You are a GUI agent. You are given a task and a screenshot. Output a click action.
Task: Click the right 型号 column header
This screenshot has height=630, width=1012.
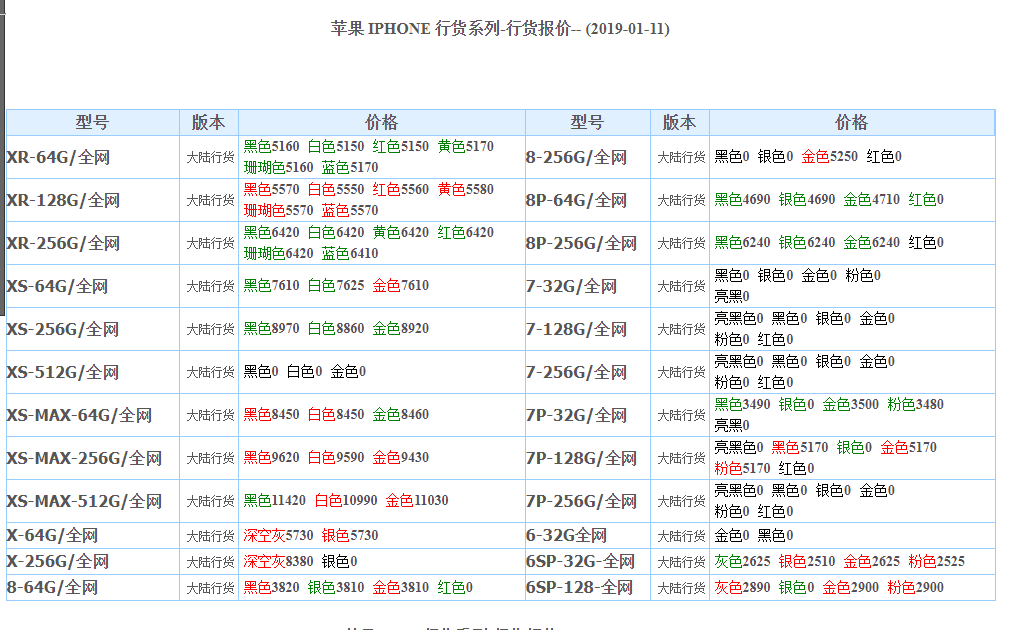tap(588, 123)
